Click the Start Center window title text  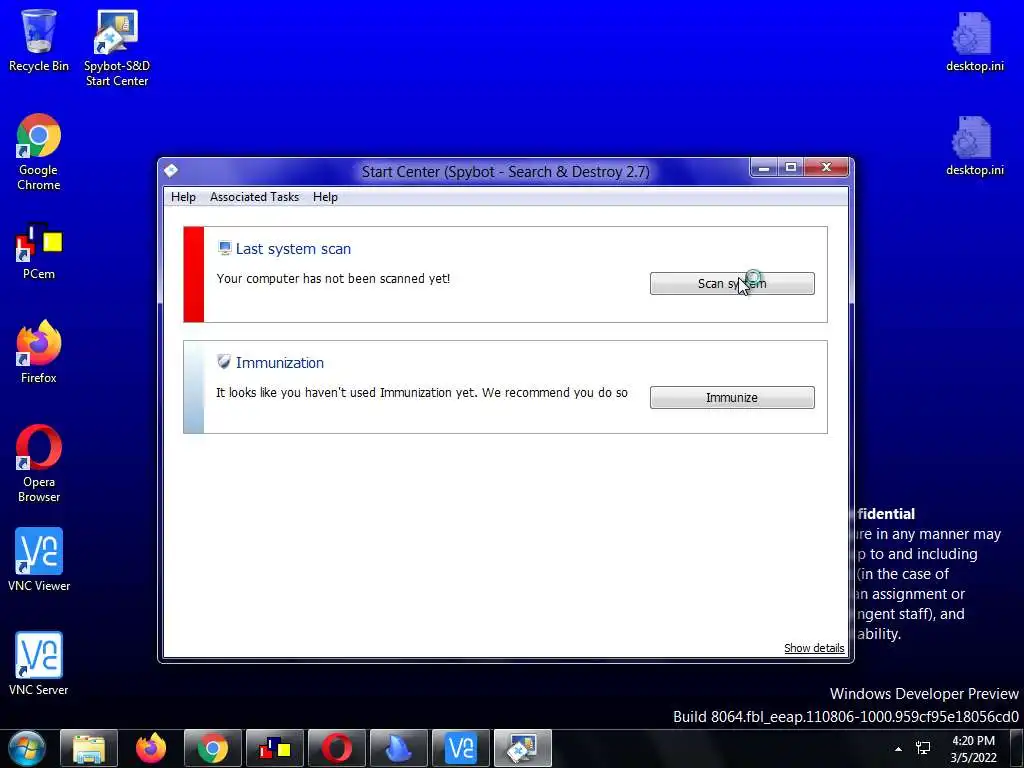pyautogui.click(x=505, y=172)
